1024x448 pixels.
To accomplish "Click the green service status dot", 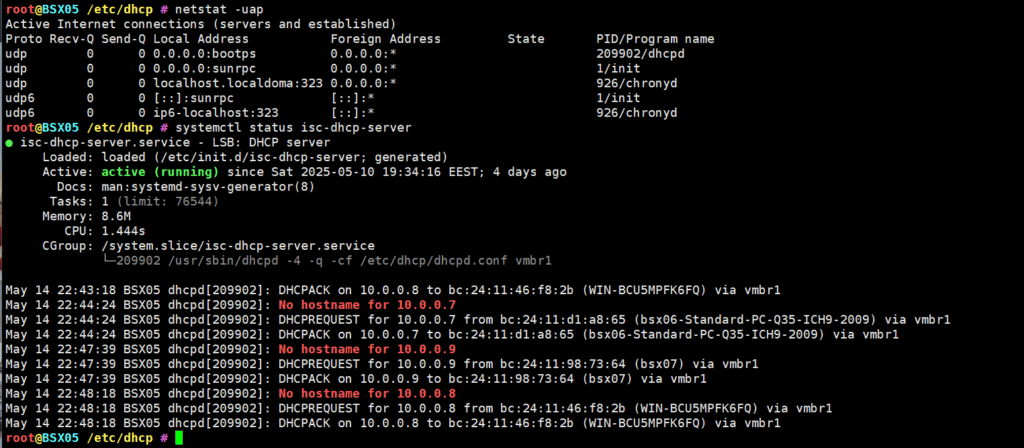I will tap(8, 142).
